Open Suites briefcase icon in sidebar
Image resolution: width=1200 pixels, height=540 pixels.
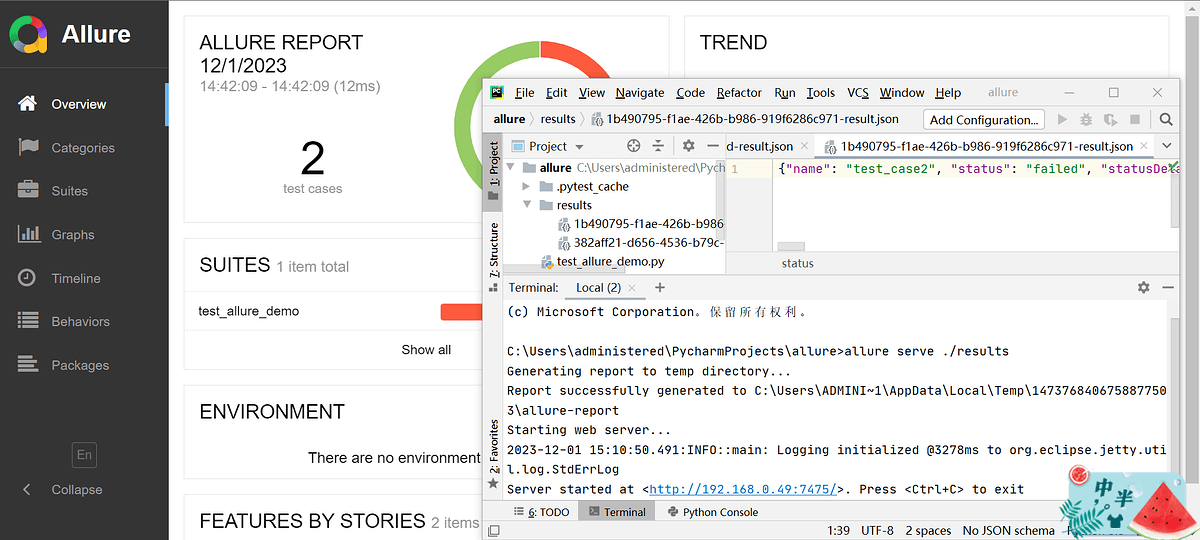28,190
